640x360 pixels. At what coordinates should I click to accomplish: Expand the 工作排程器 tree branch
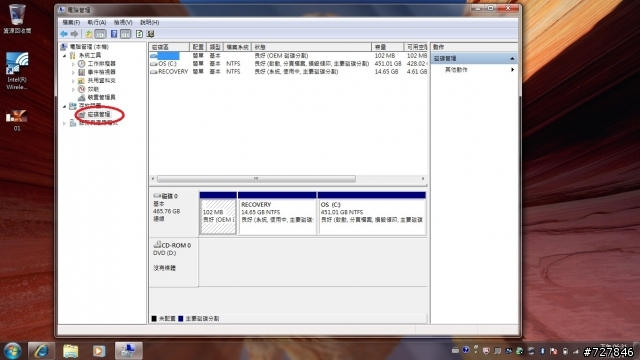73,64
